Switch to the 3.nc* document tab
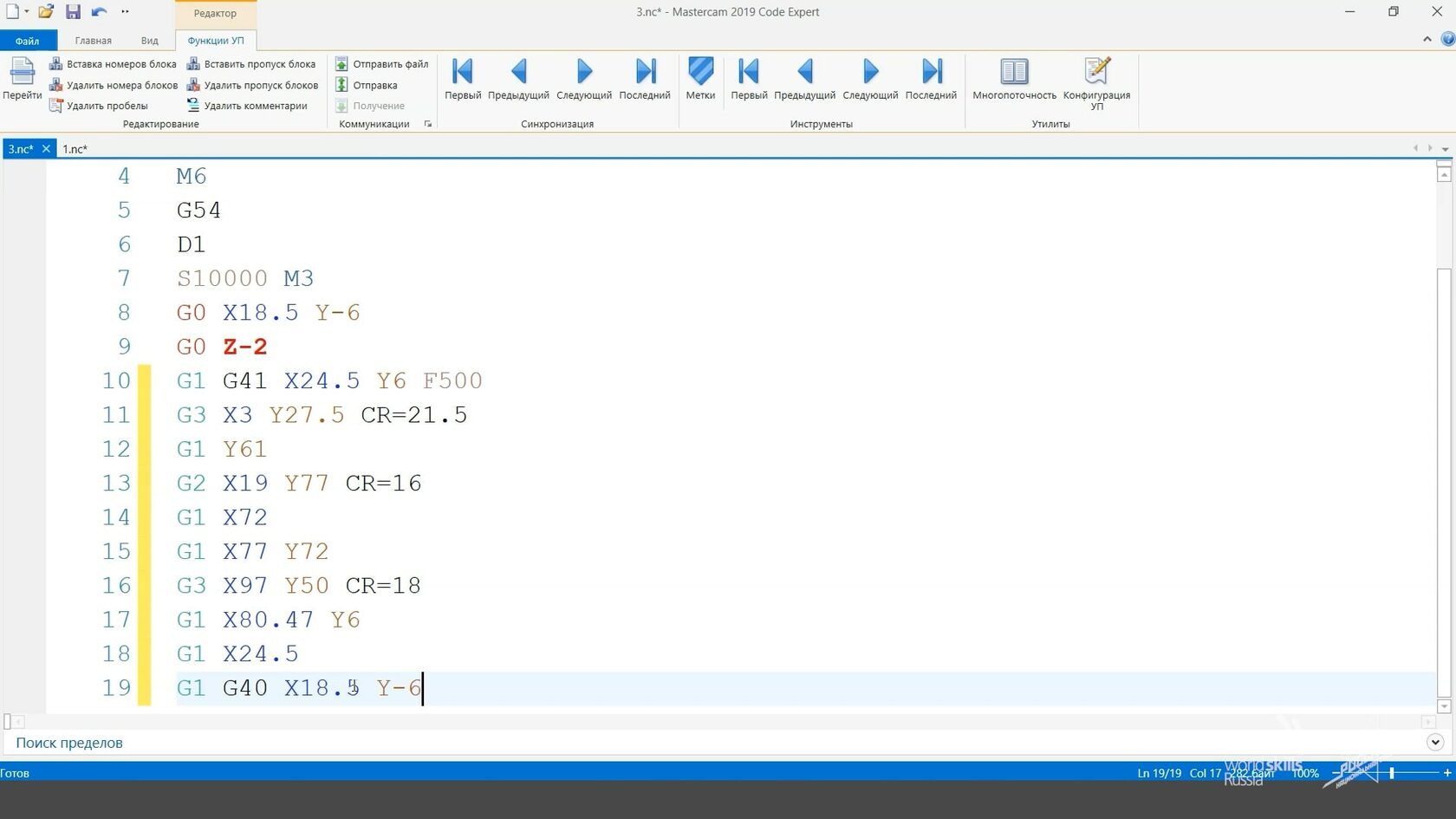This screenshot has width=1456, height=819. [x=21, y=149]
